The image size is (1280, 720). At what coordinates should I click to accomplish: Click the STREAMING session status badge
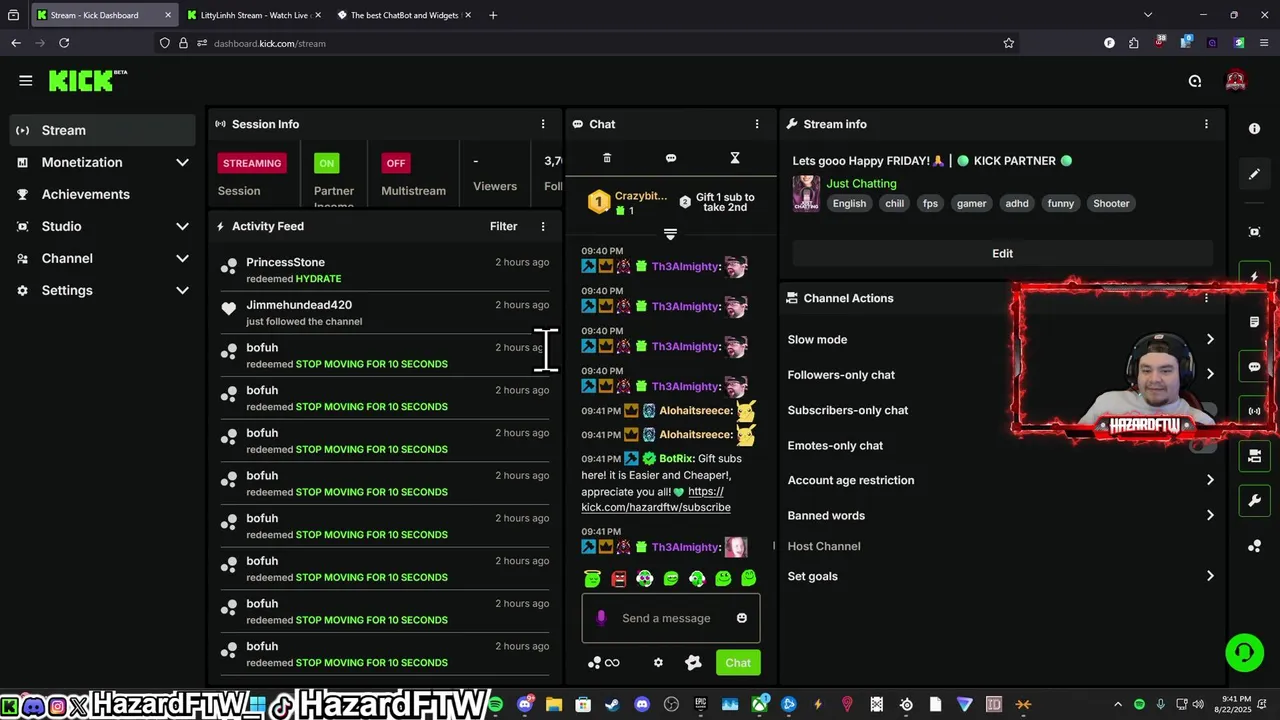[x=252, y=163]
